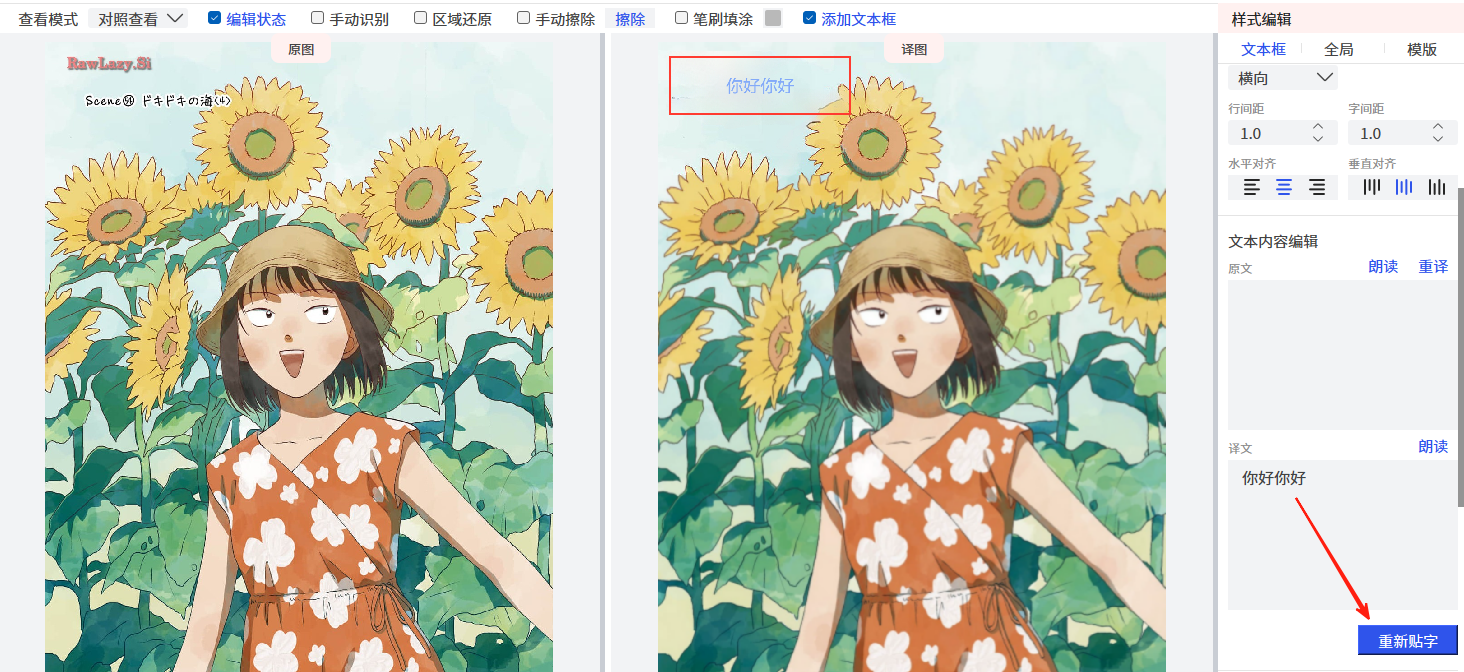Switch to the 全局 tab
The height and width of the screenshot is (672, 1464).
1338,49
